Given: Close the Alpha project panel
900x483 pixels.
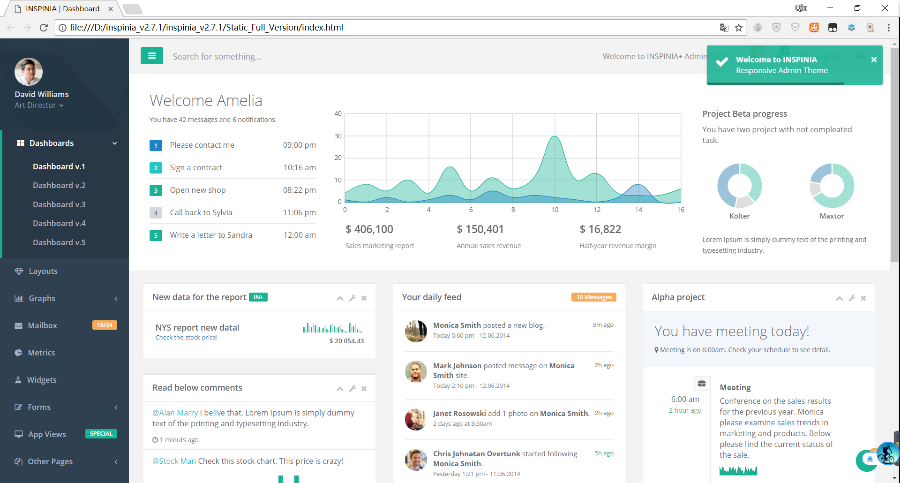Looking at the screenshot, I should pos(863,298).
